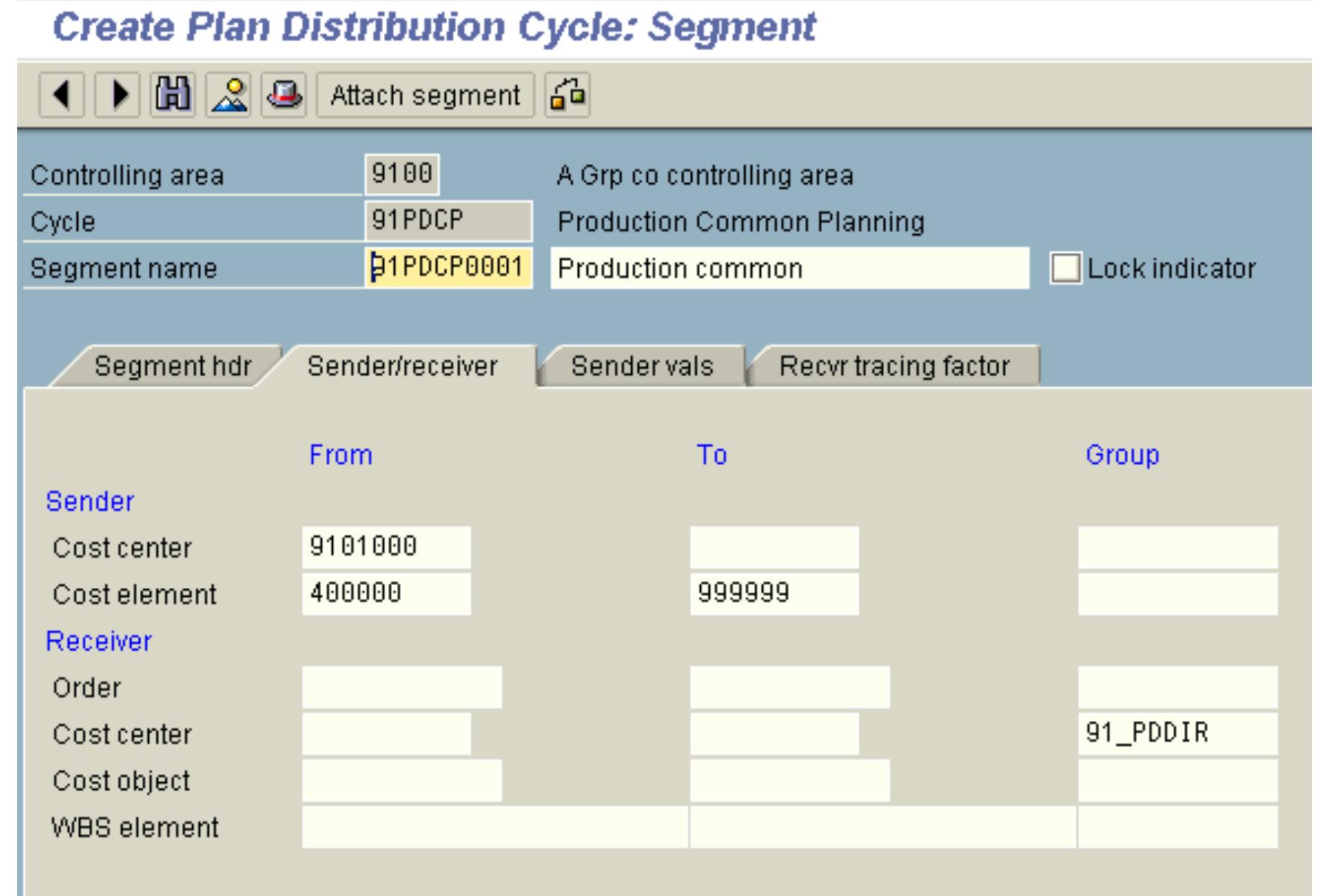Screen dimensions: 1321x896
Task: Switch to Segment hdr tab
Action: coord(172,366)
